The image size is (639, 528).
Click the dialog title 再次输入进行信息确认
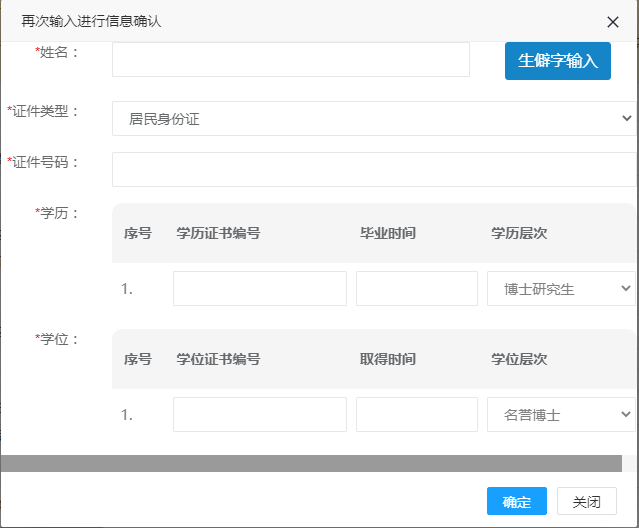(x=91, y=21)
